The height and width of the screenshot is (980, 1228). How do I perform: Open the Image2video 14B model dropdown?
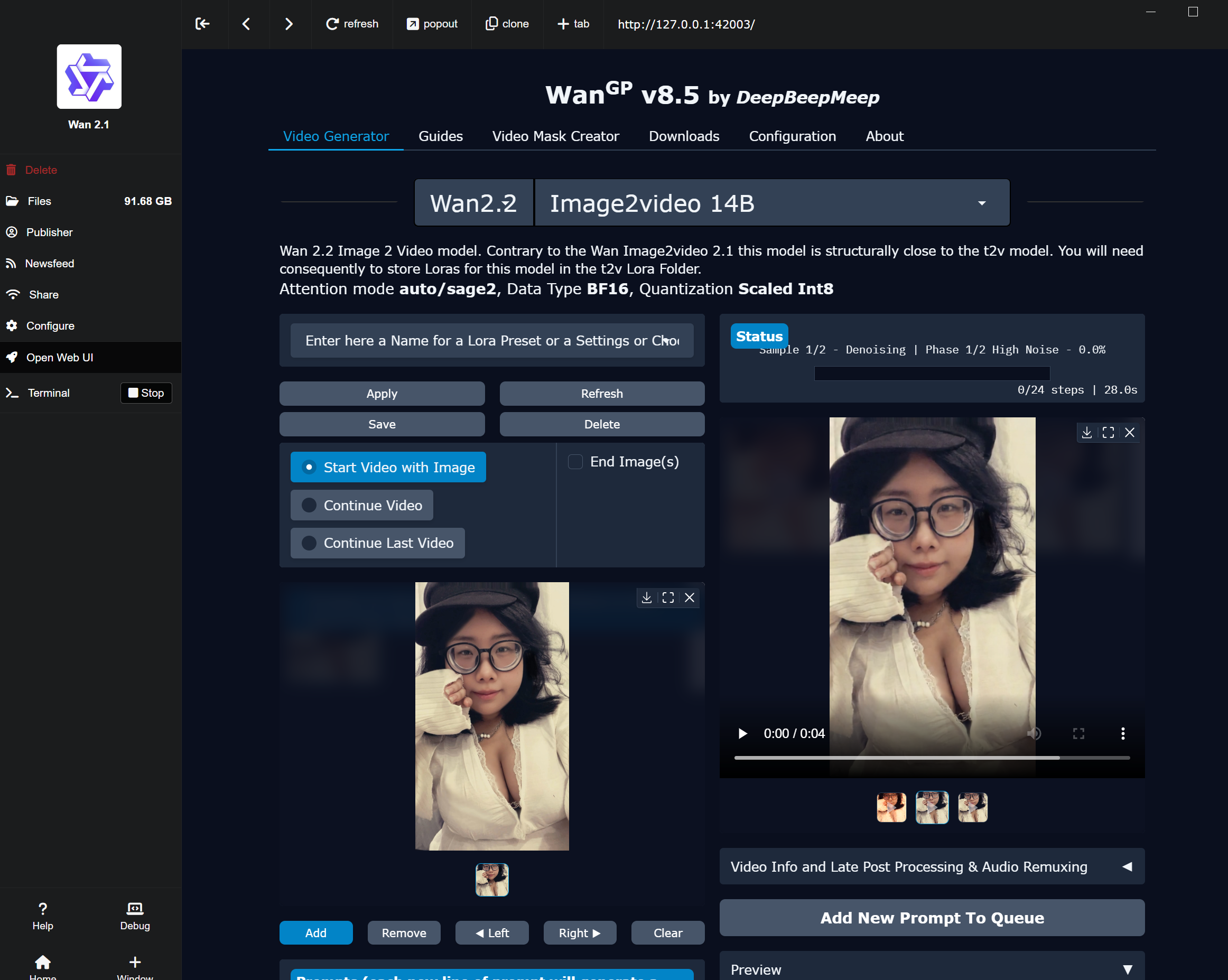click(772, 203)
